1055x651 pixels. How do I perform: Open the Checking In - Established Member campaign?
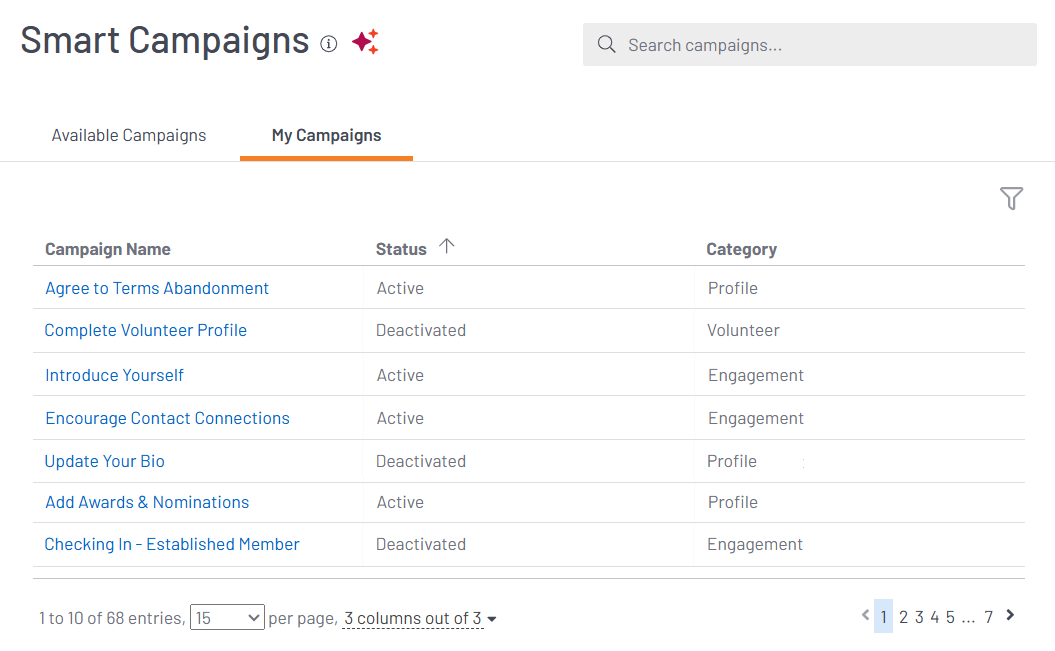tap(171, 544)
